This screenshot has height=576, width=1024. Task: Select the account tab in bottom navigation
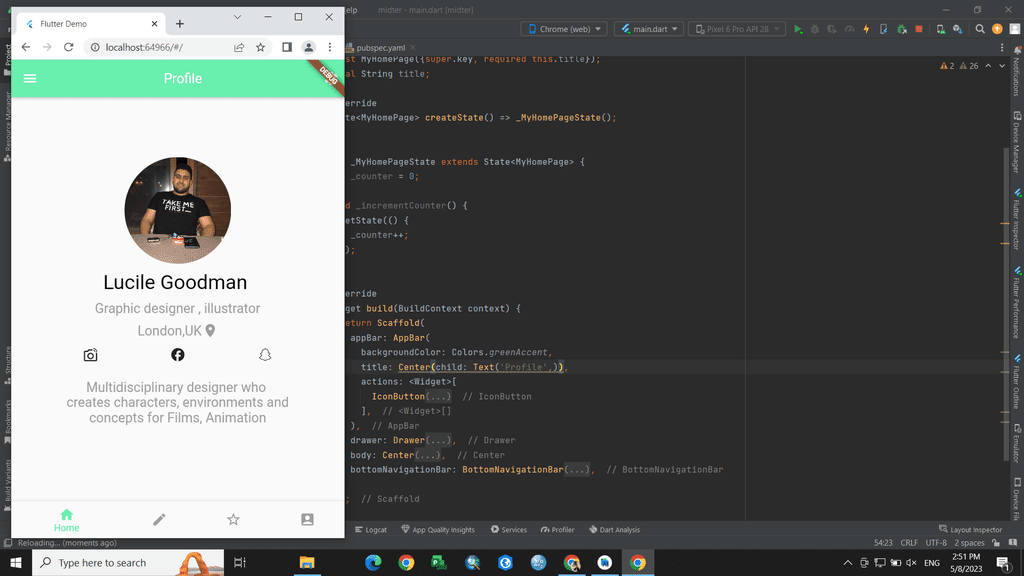(307, 519)
